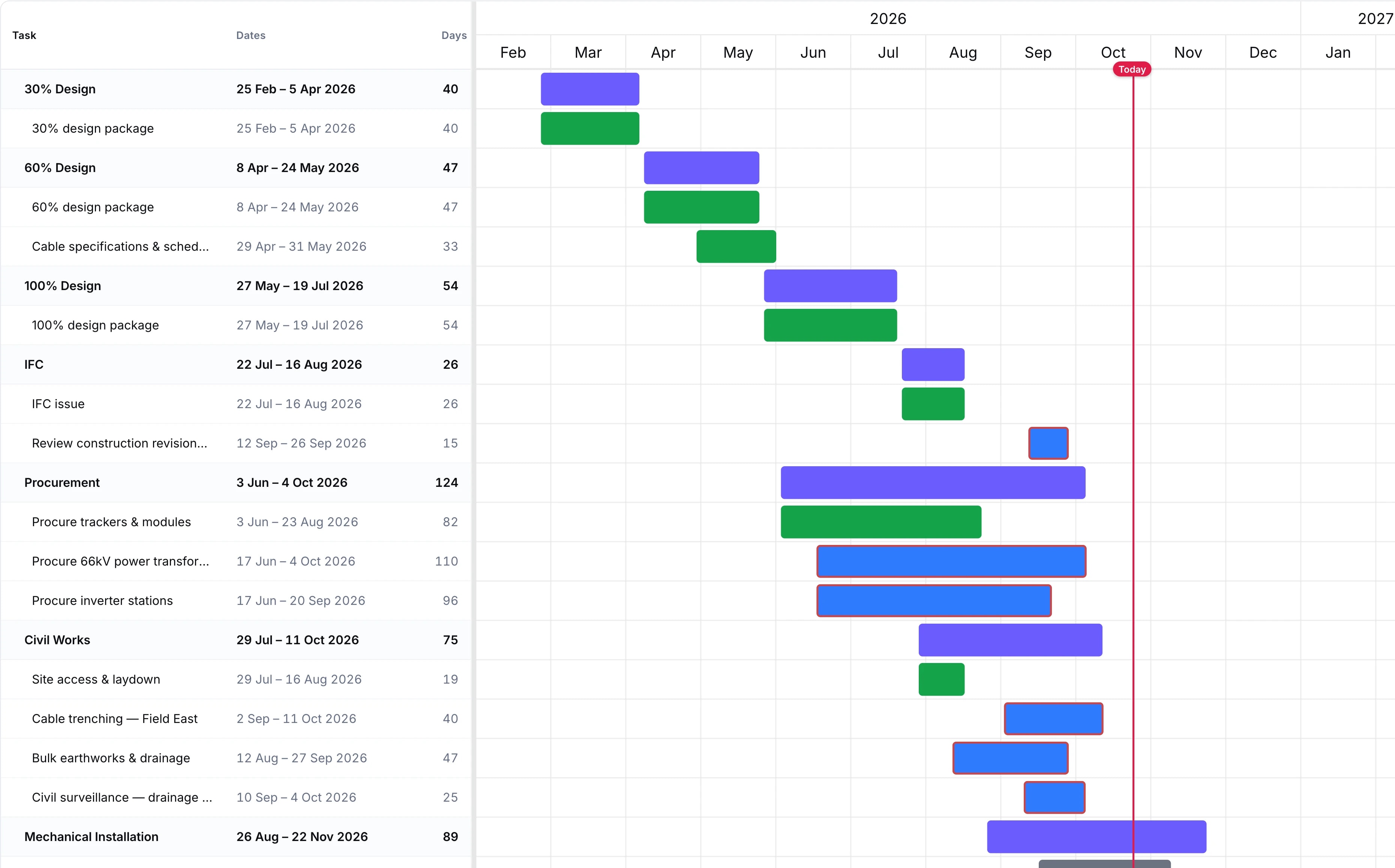The height and width of the screenshot is (868, 1395).
Task: Select the 30% Design group row
Action: click(x=235, y=89)
